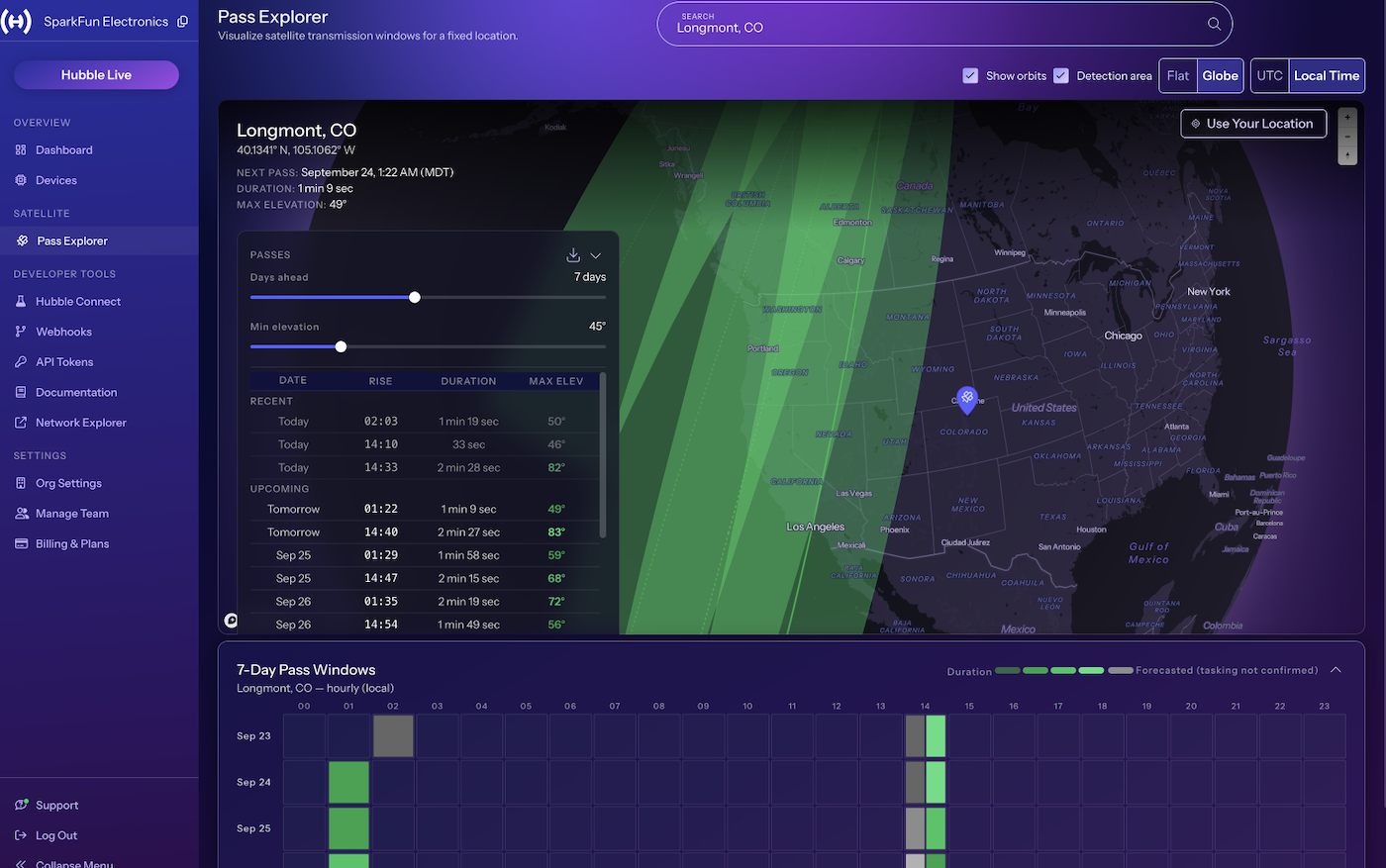
Task: Select the Sep 26 01:35 pass row
Action: coord(425,602)
